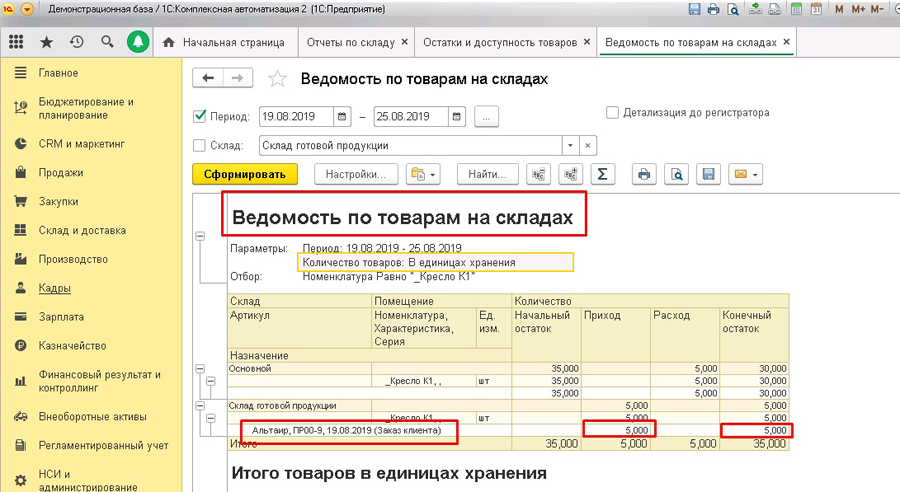Open the Calculator icon in title bar
This screenshot has height=492, width=900.
797,9
